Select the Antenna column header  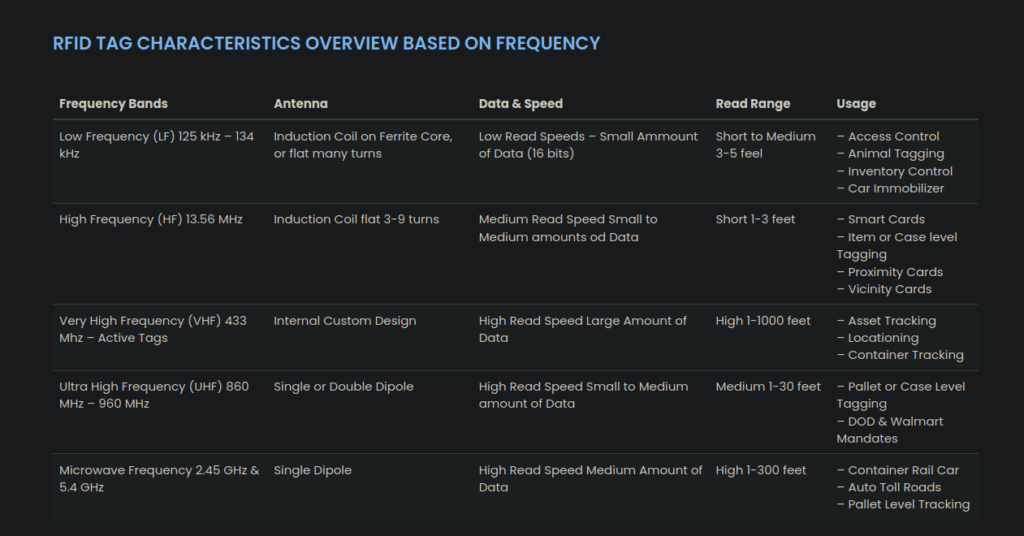click(x=300, y=103)
